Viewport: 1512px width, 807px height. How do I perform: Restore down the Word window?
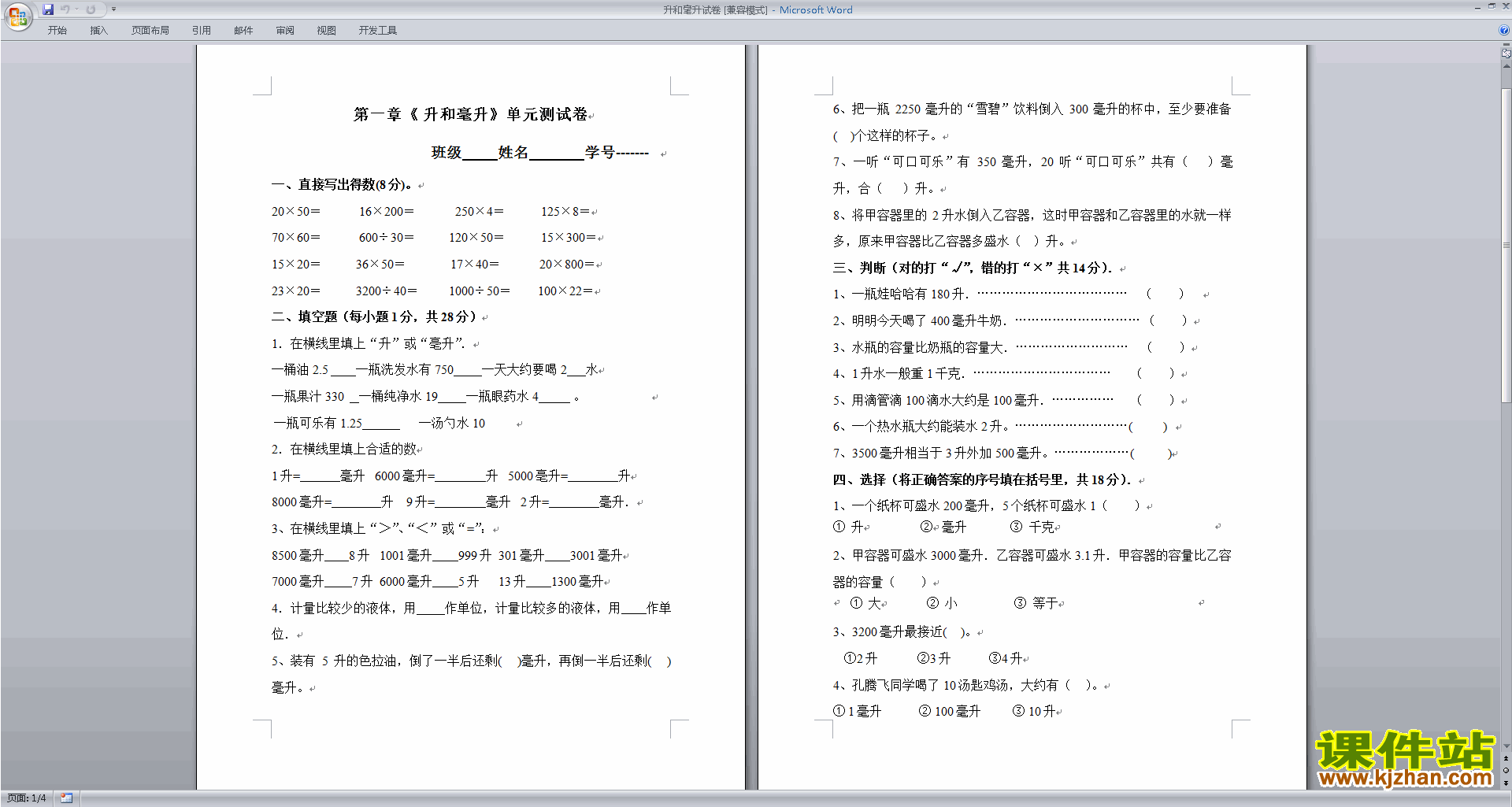[1491, 6]
